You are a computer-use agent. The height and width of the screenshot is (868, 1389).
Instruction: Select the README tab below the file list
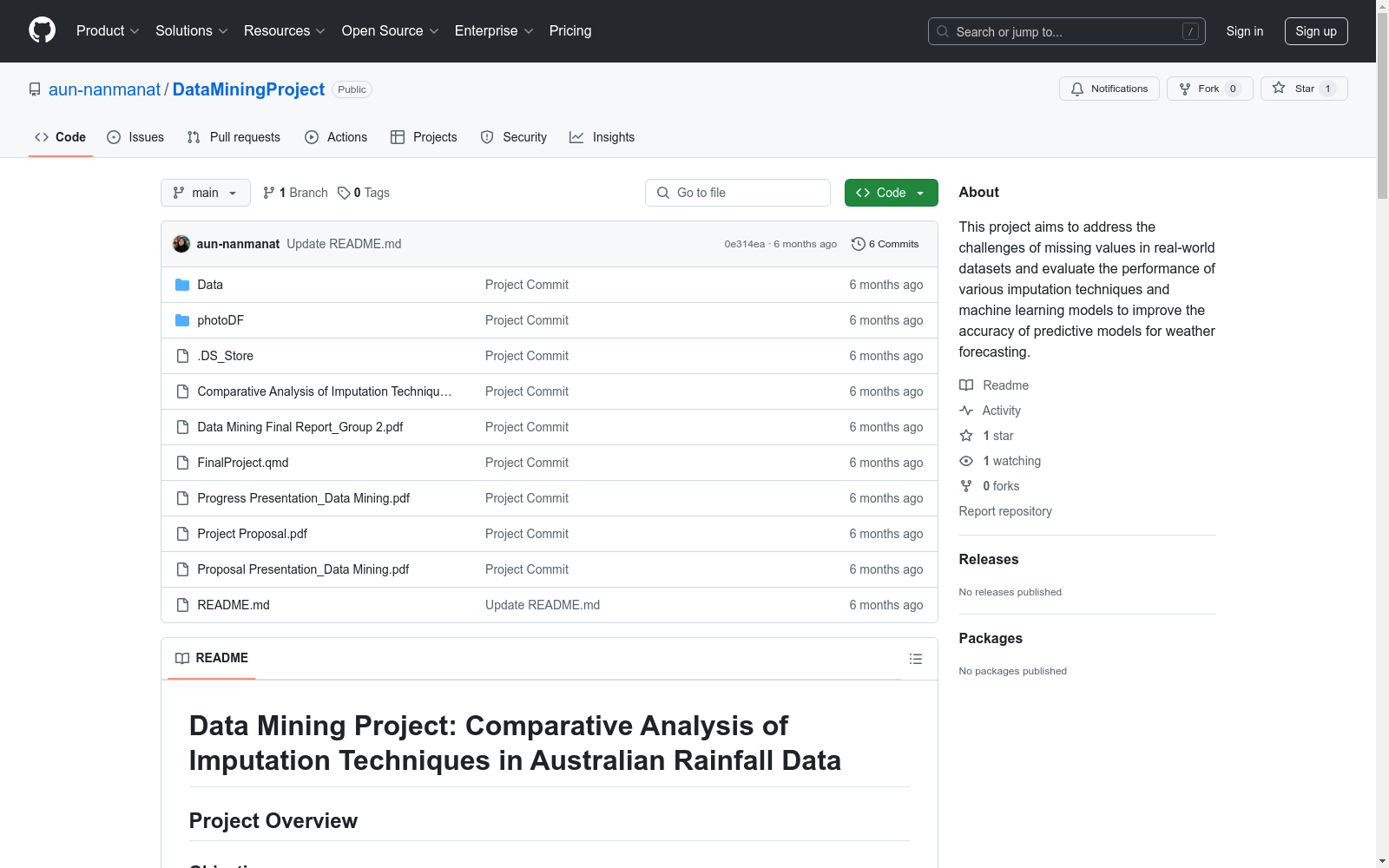click(x=212, y=658)
